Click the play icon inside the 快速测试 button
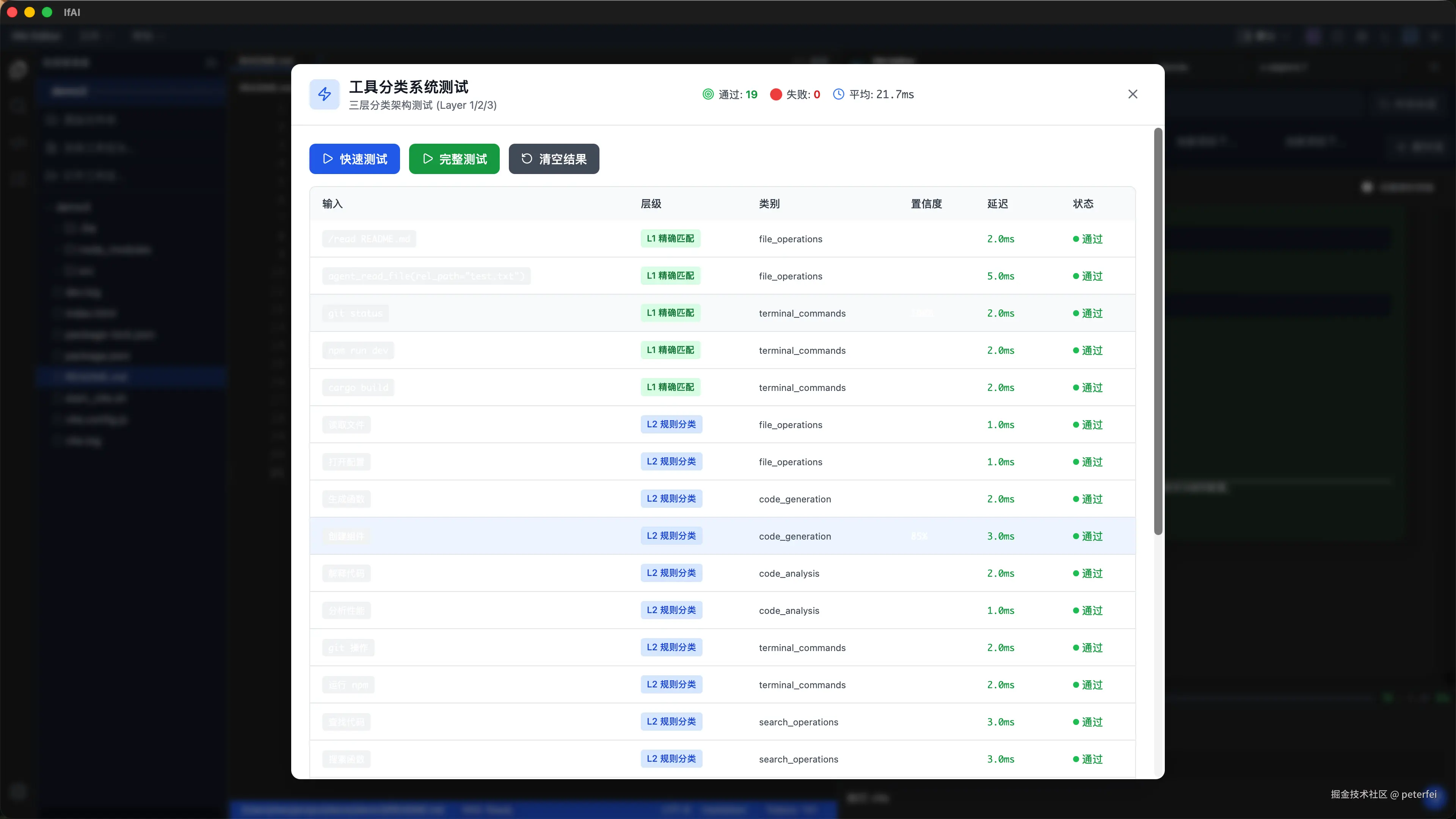The width and height of the screenshot is (1456, 819). (328, 159)
